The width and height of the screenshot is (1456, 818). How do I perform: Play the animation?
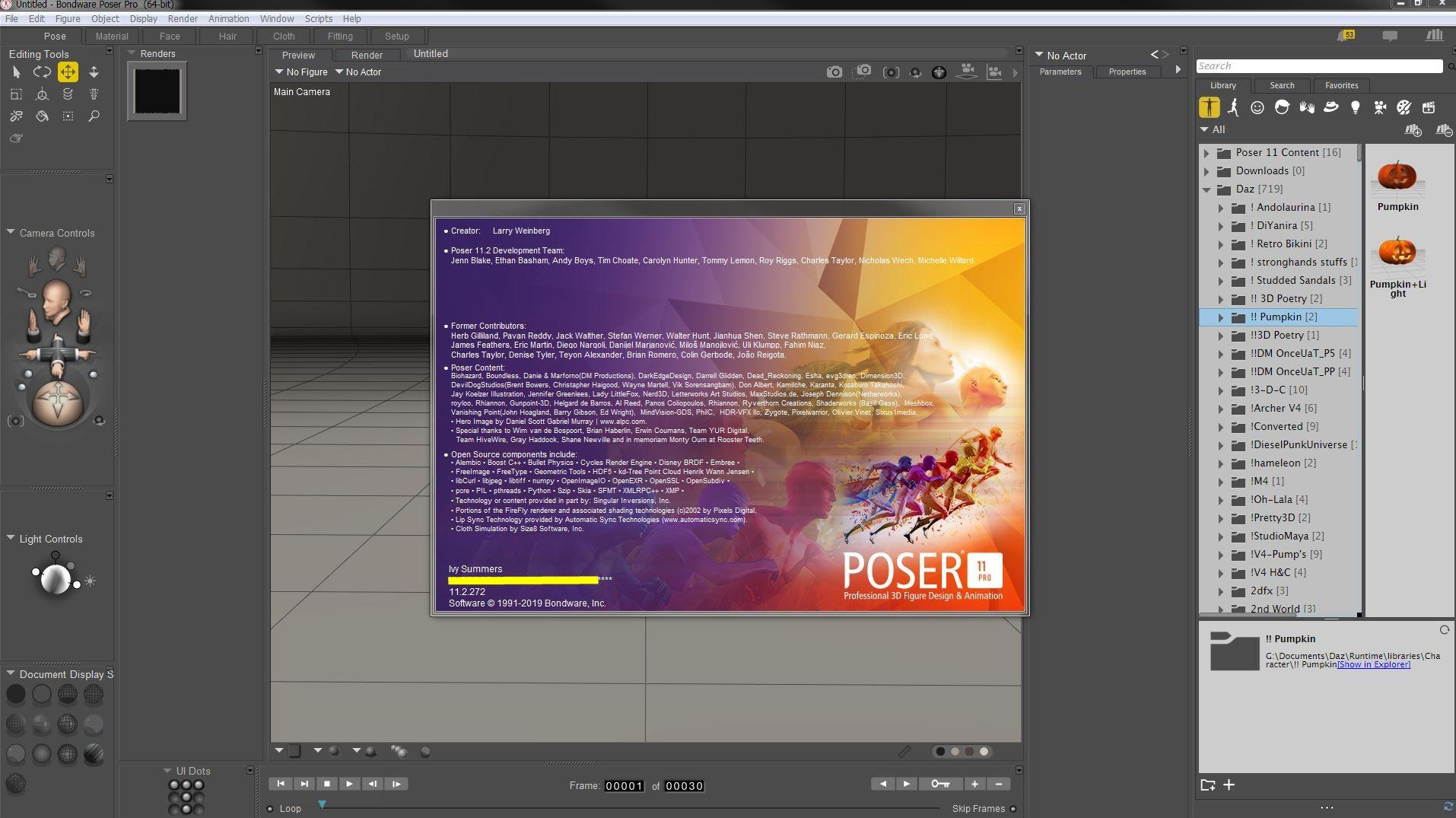[349, 784]
